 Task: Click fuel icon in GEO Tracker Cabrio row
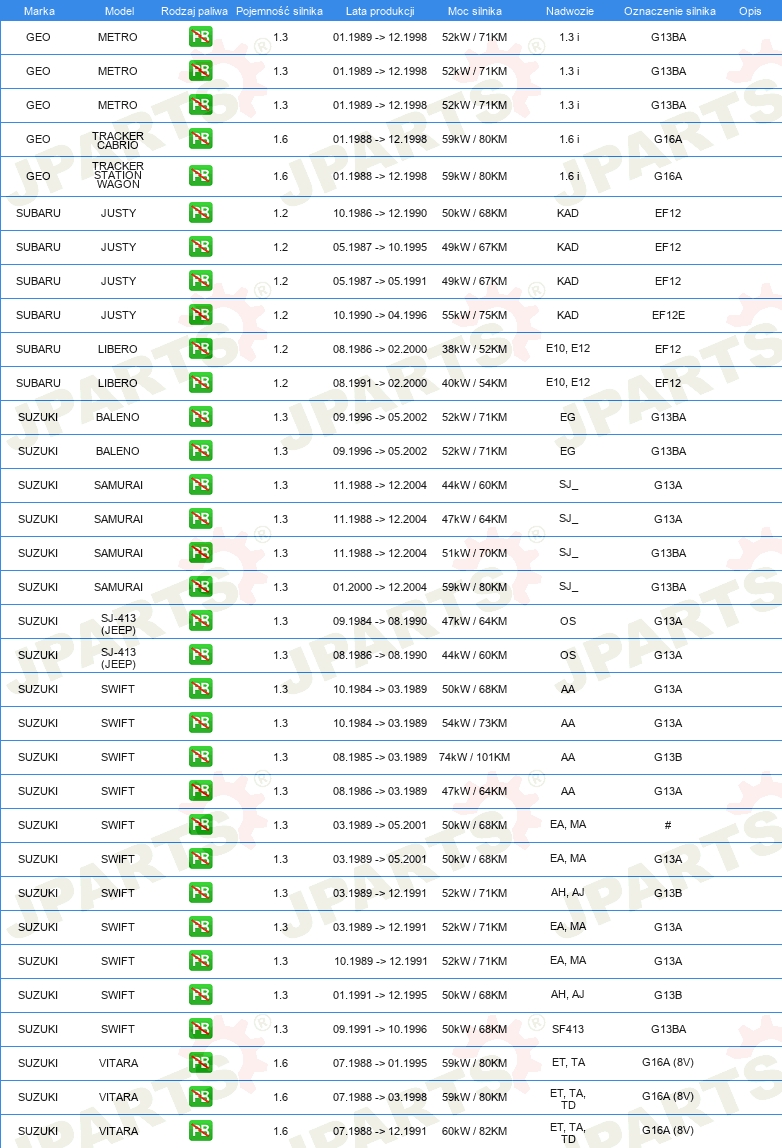click(201, 138)
